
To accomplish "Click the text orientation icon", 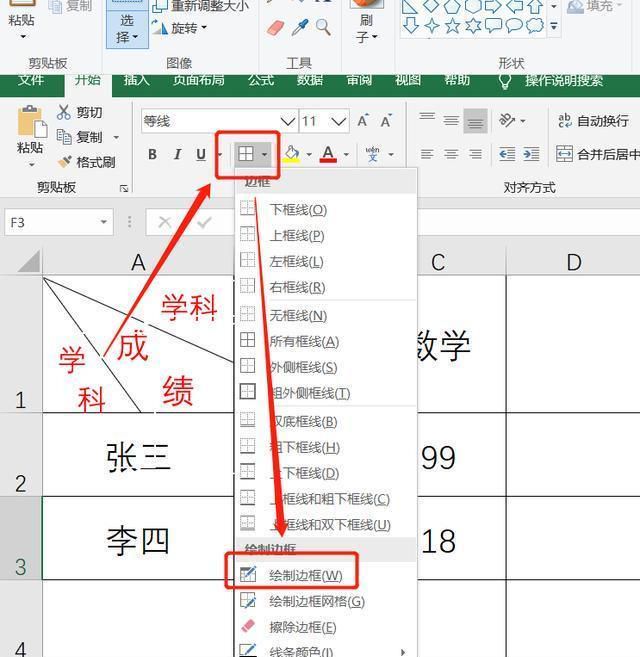I will pyautogui.click(x=507, y=121).
